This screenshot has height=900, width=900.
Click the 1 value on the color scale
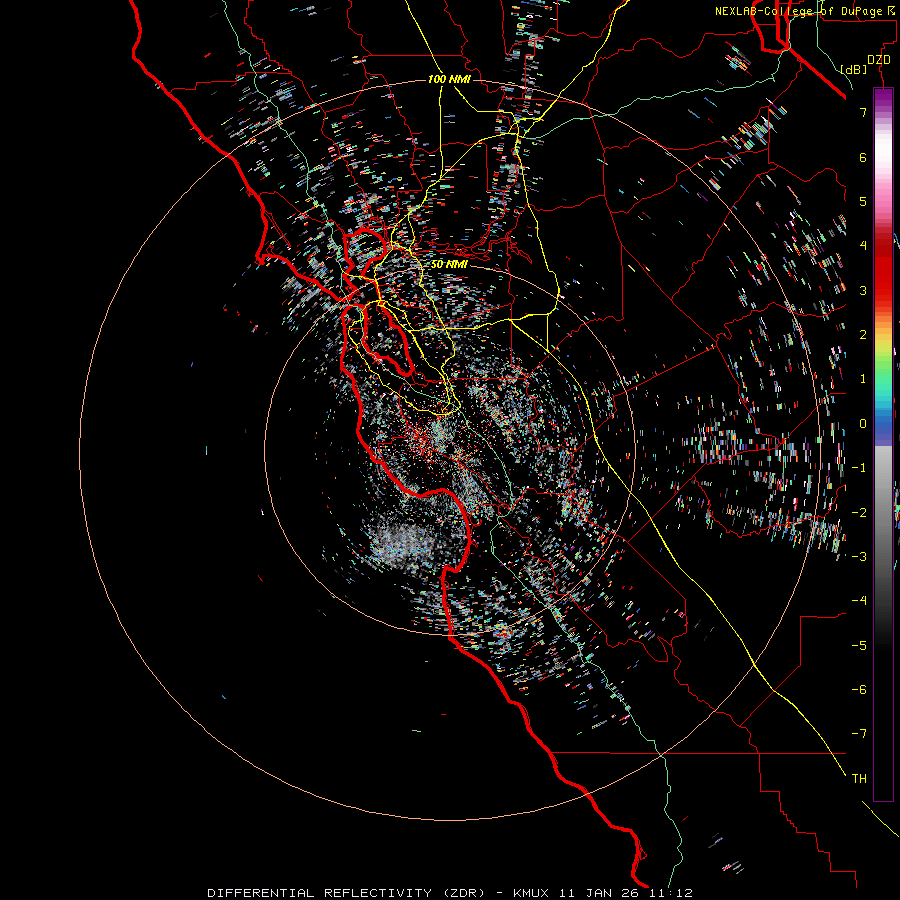(x=863, y=379)
